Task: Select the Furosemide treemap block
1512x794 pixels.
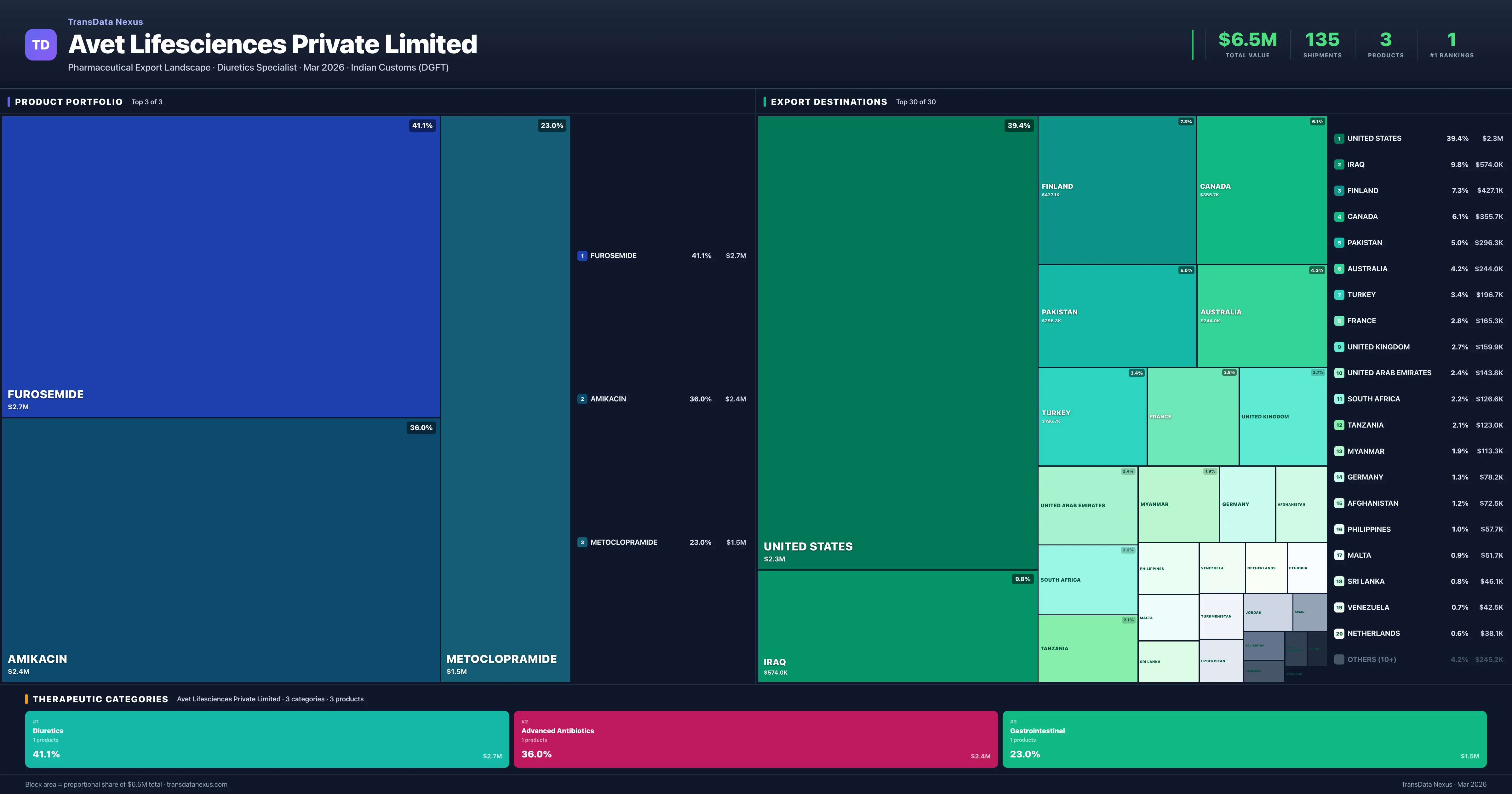Action: tap(221, 267)
